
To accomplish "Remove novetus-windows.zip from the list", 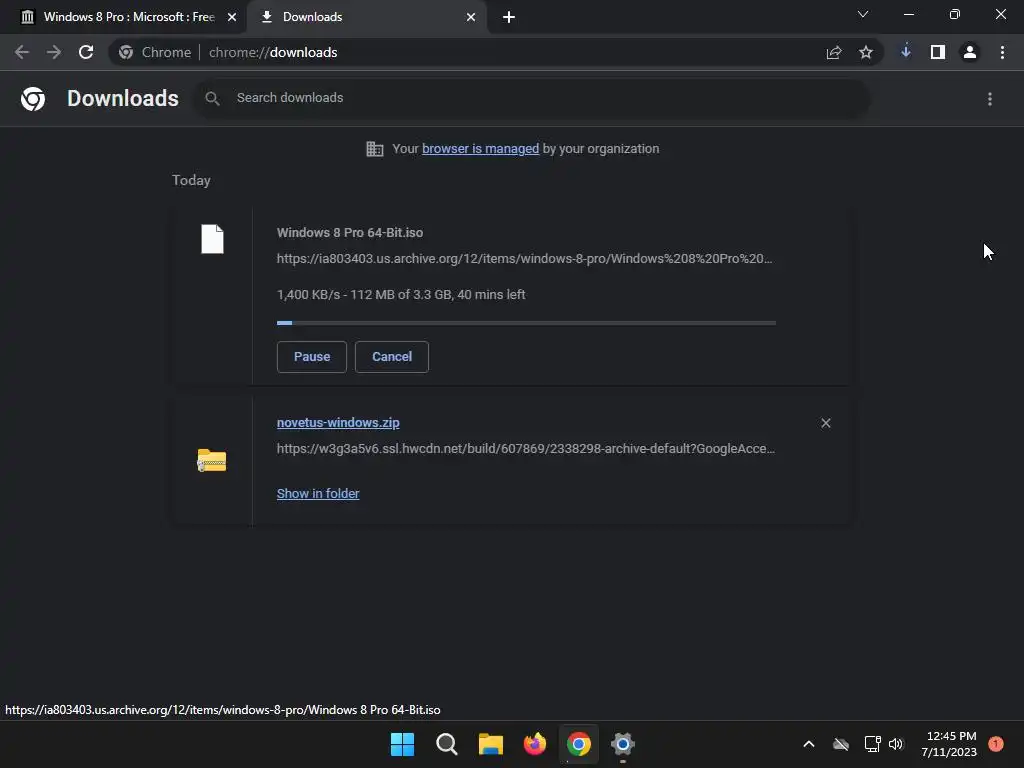I will 825,423.
